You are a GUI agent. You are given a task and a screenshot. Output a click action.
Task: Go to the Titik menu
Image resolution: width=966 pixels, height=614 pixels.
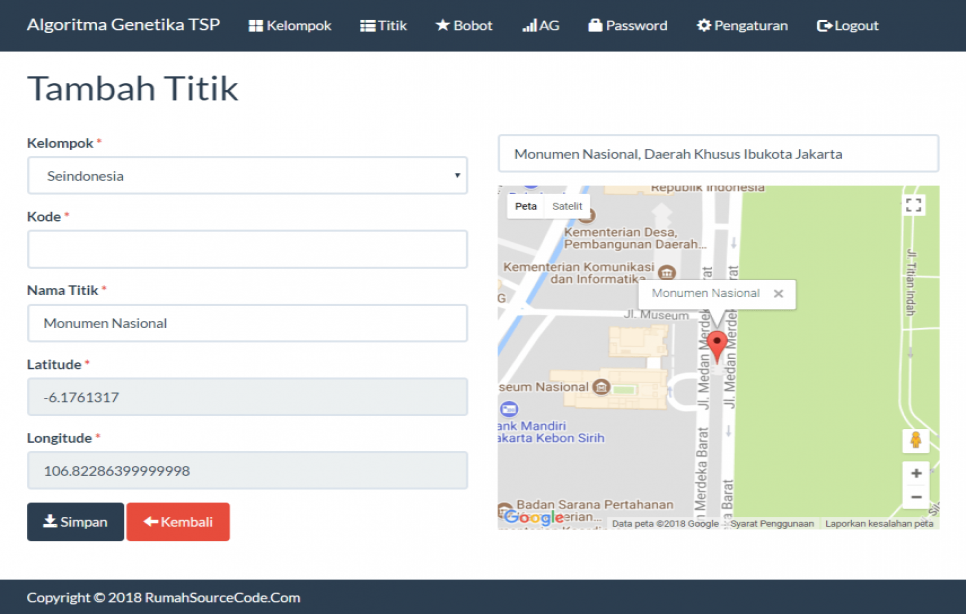tap(384, 26)
